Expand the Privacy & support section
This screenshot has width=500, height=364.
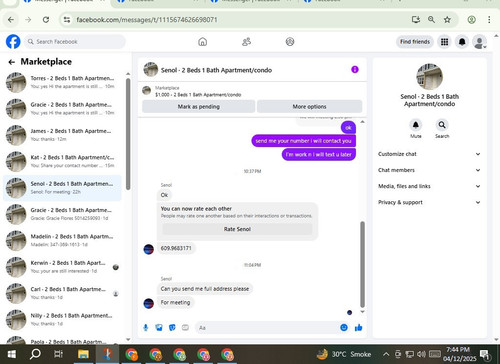point(429,202)
